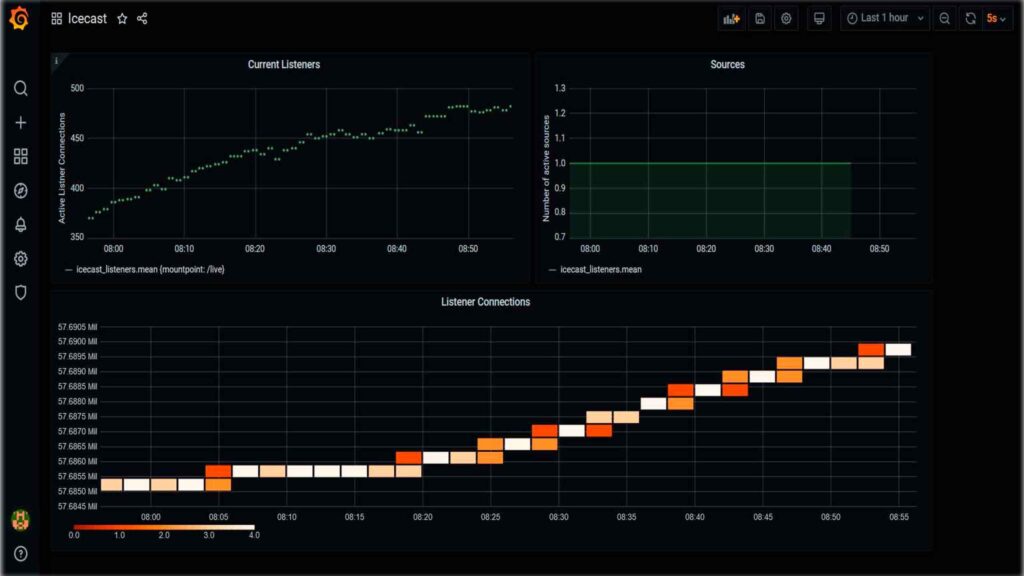The height and width of the screenshot is (576, 1024).
Task: Open the Server Admin shield icon
Action: (x=20, y=293)
